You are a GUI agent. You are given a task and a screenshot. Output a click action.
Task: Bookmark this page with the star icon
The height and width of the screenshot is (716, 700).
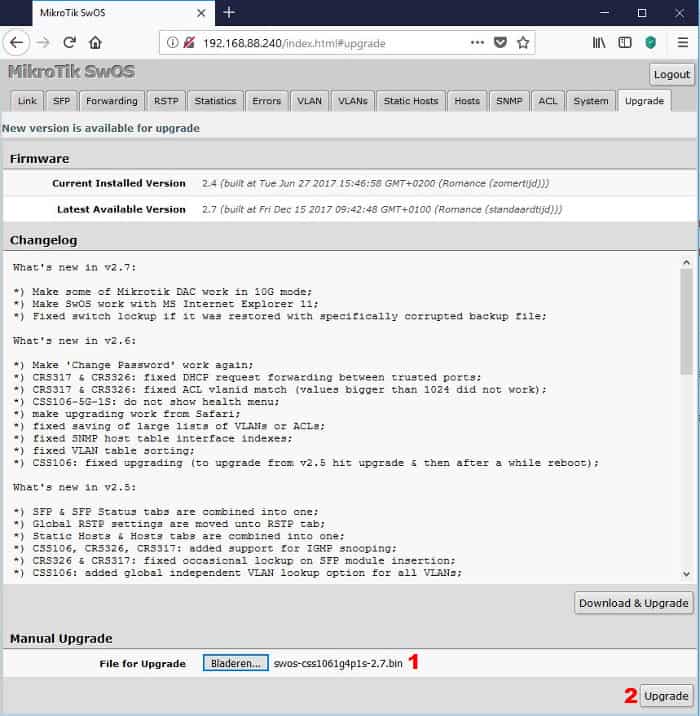coord(523,43)
